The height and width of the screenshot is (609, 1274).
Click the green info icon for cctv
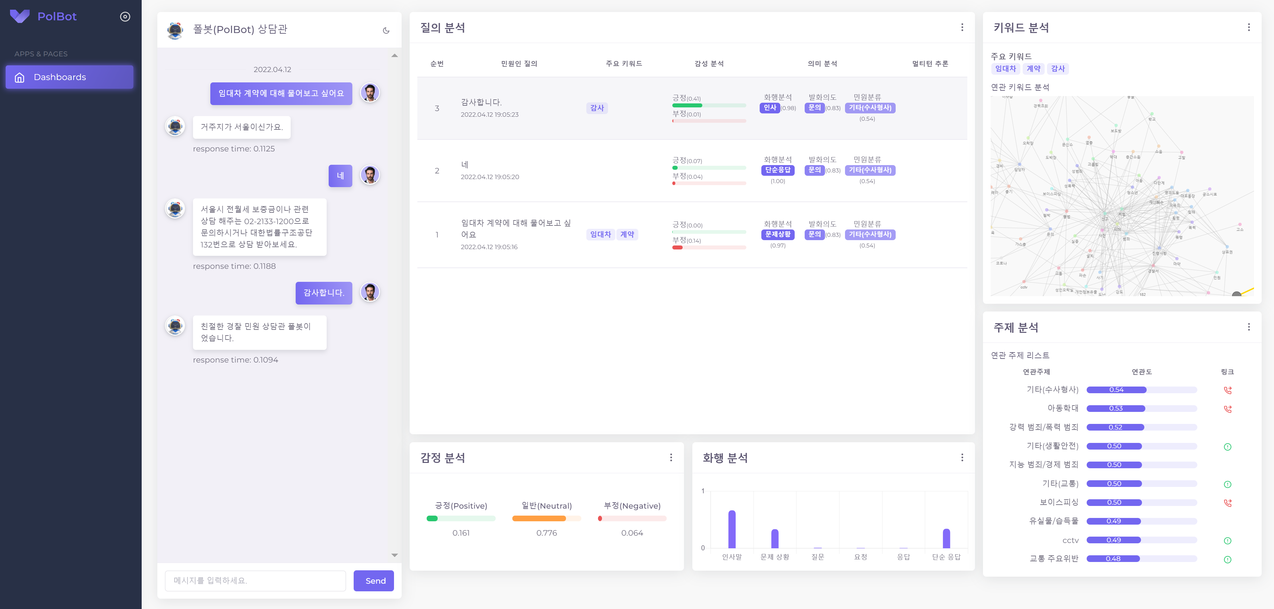pos(1228,540)
